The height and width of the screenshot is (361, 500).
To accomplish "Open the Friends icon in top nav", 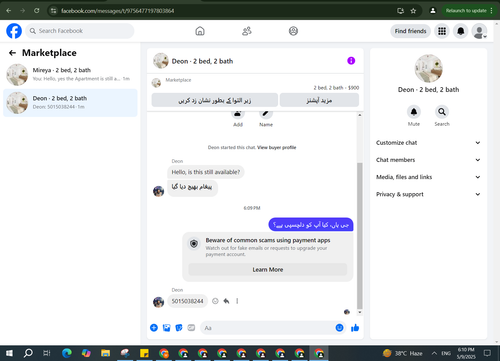I will pos(247,31).
